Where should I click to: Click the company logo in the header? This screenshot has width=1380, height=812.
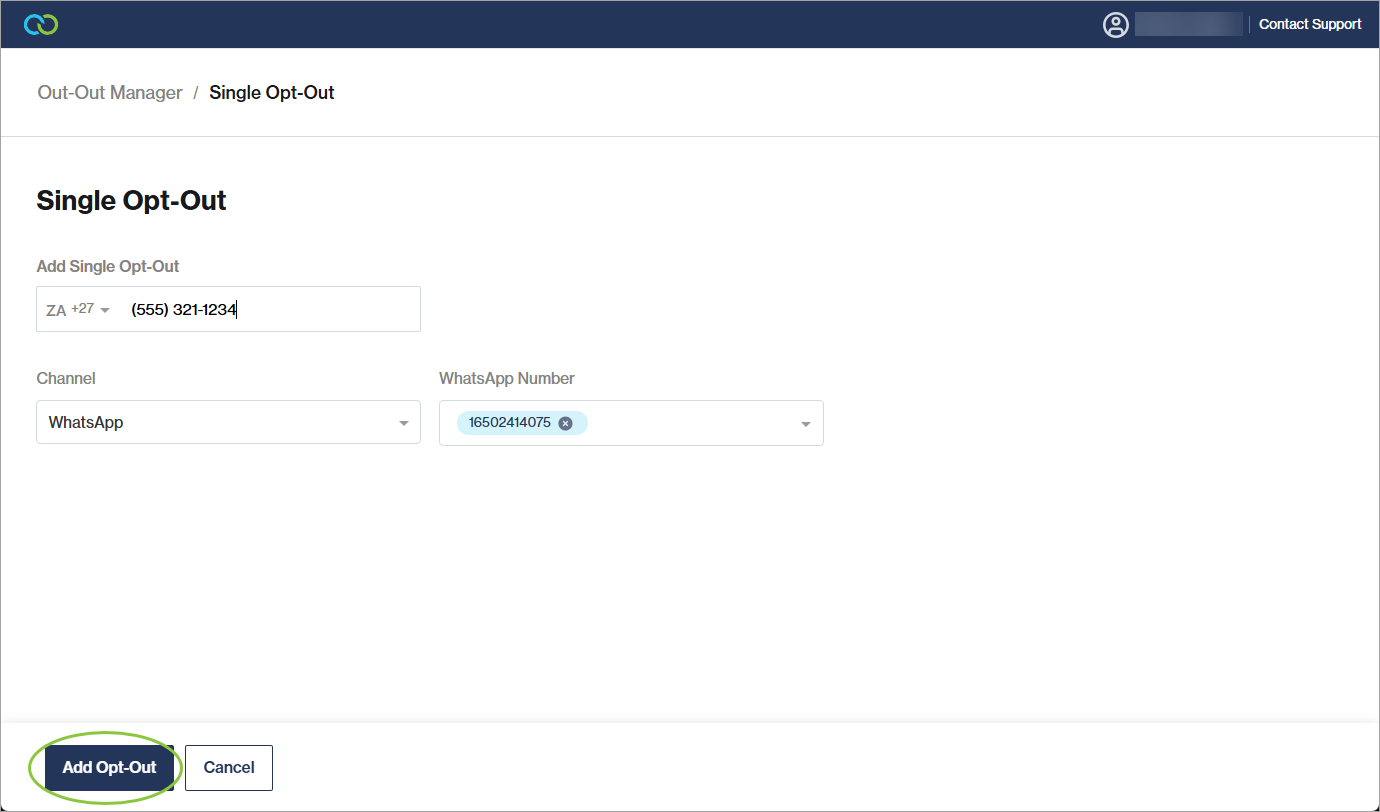pyautogui.click(x=41, y=24)
